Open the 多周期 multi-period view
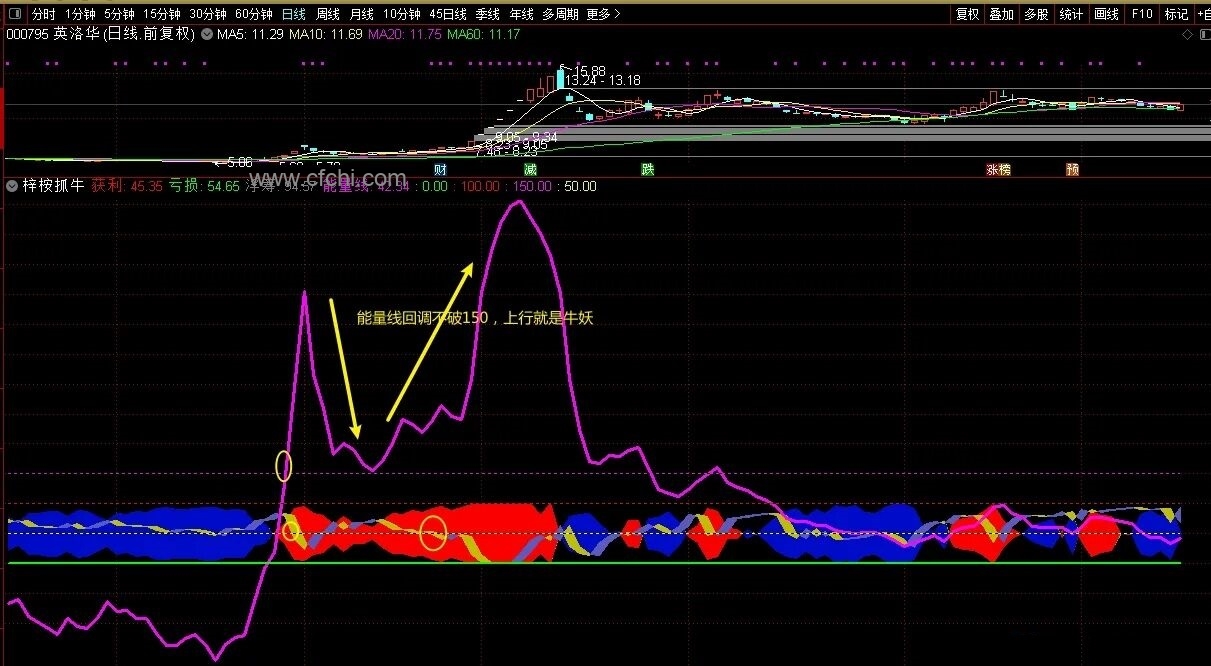 point(560,14)
